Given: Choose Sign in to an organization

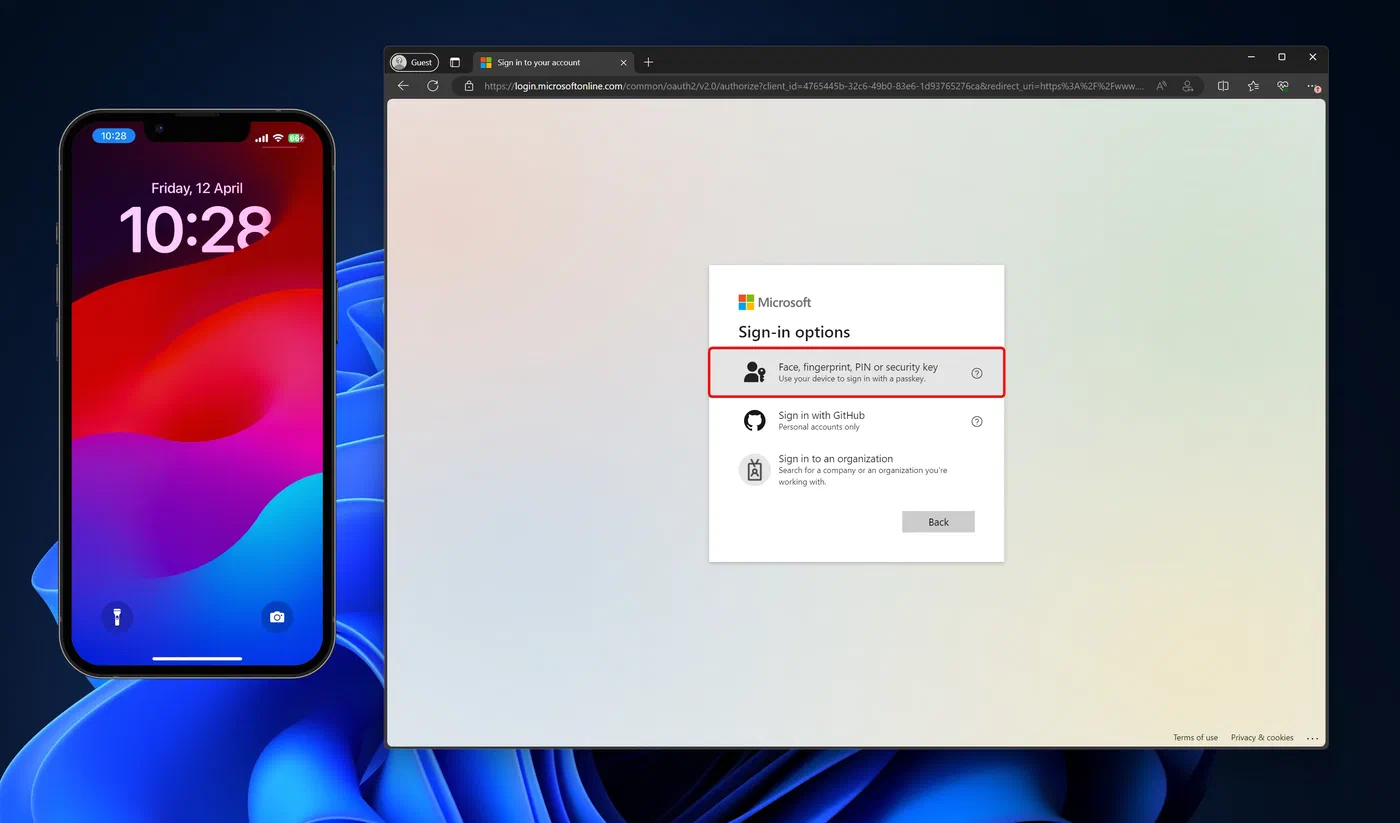Looking at the screenshot, I should click(x=856, y=470).
